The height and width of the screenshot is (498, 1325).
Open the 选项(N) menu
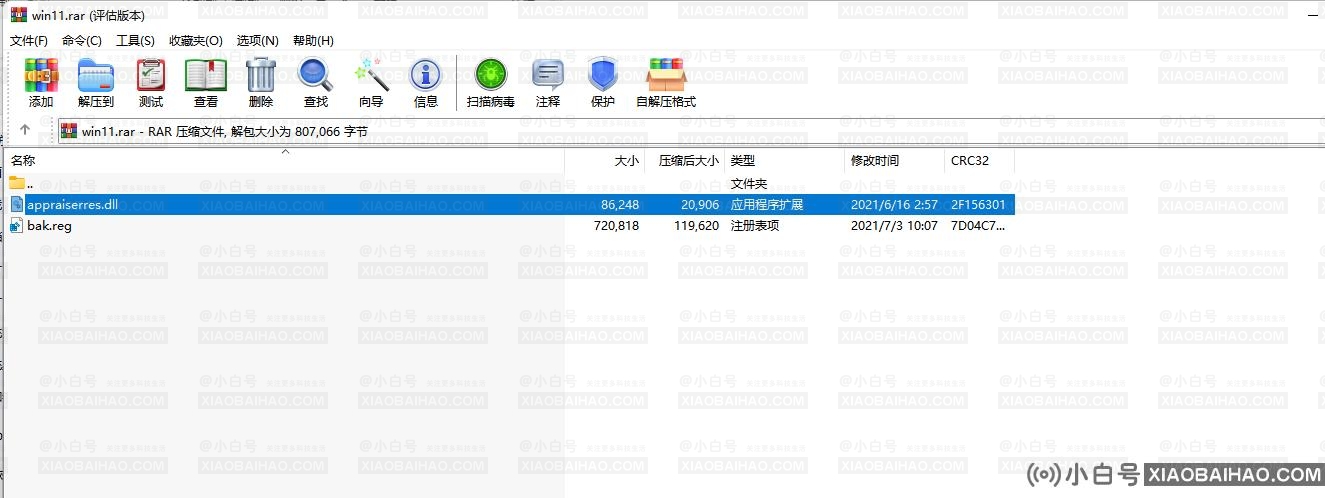pyautogui.click(x=257, y=40)
